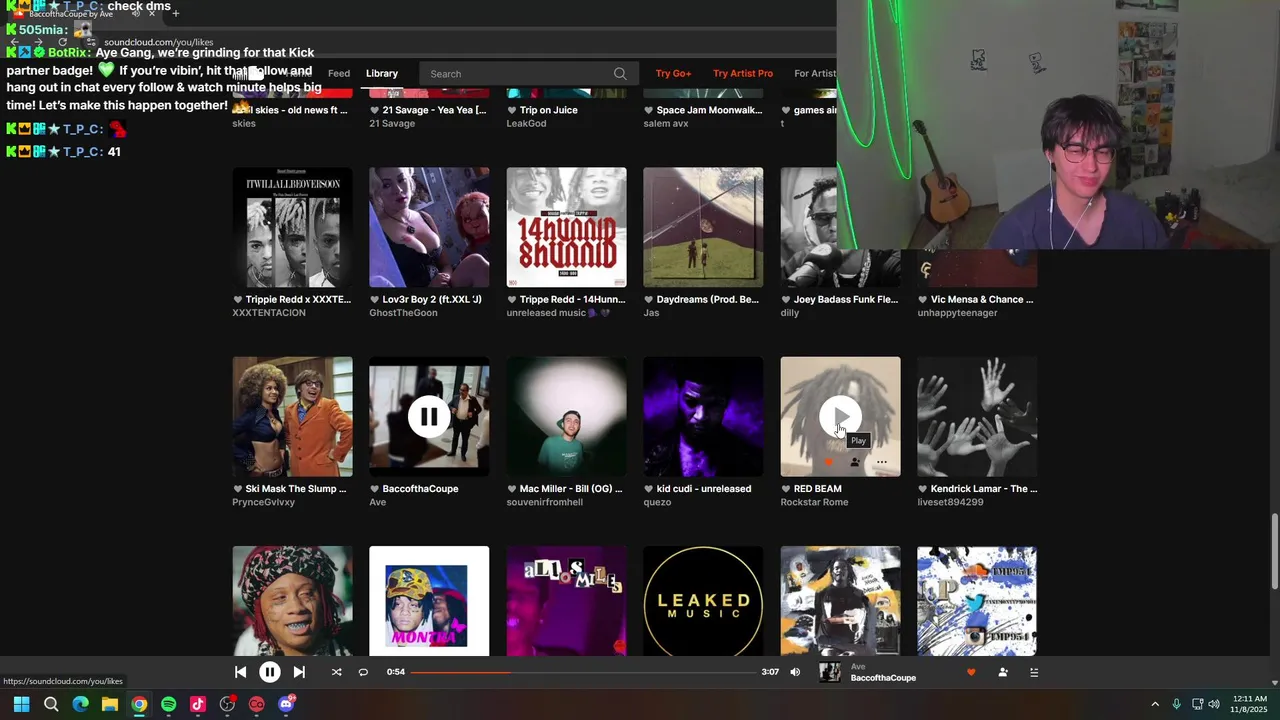Skip to the next track in player
1280x720 pixels.
[x=299, y=672]
